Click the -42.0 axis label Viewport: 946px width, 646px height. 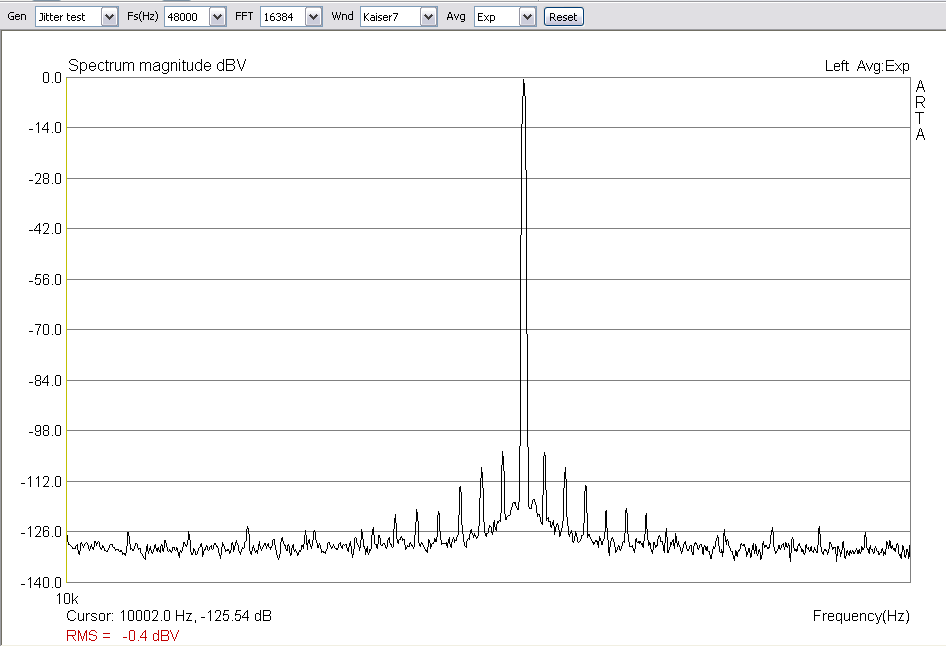[45, 229]
